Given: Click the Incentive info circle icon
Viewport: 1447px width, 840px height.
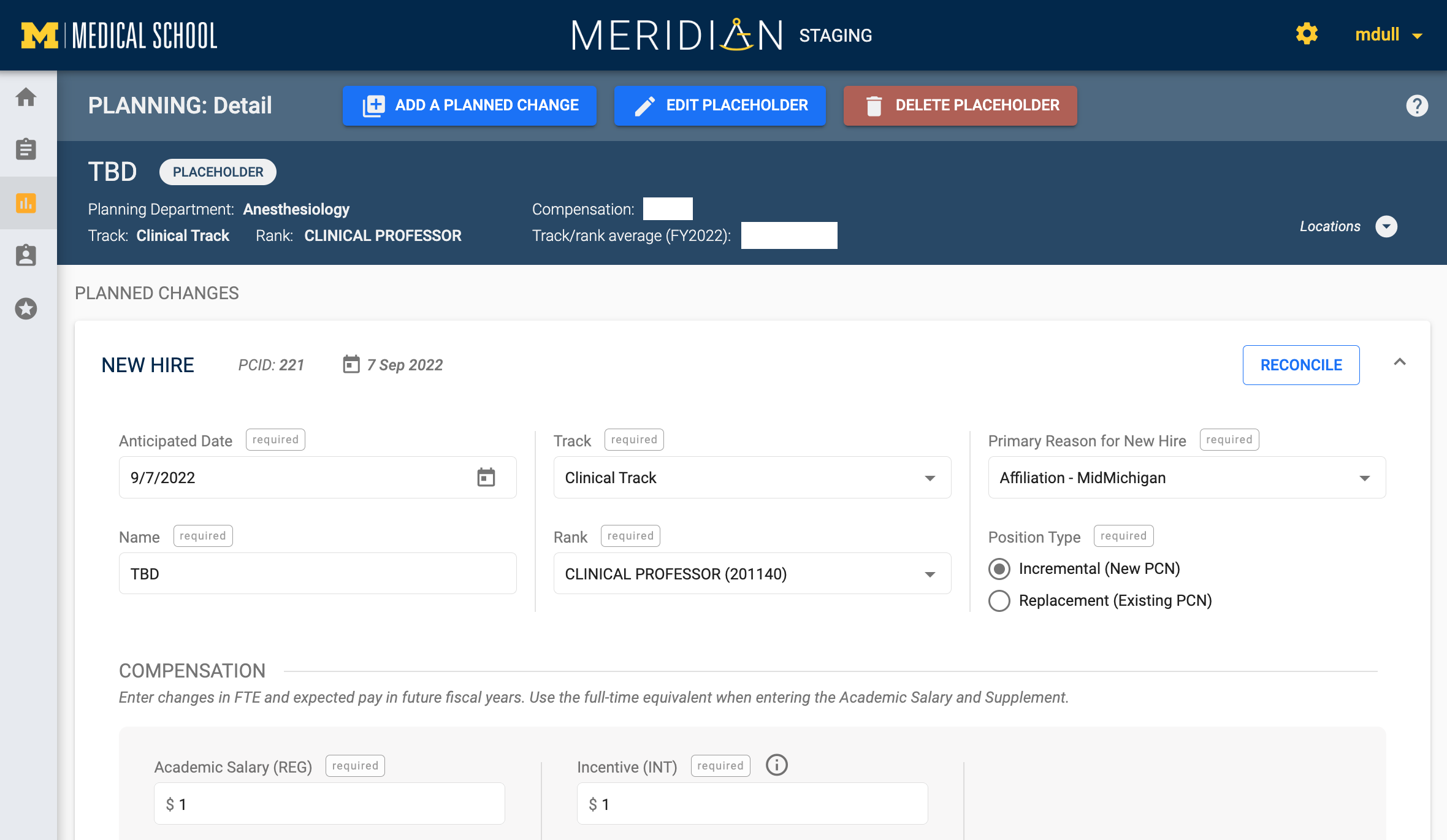Looking at the screenshot, I should (x=776, y=765).
